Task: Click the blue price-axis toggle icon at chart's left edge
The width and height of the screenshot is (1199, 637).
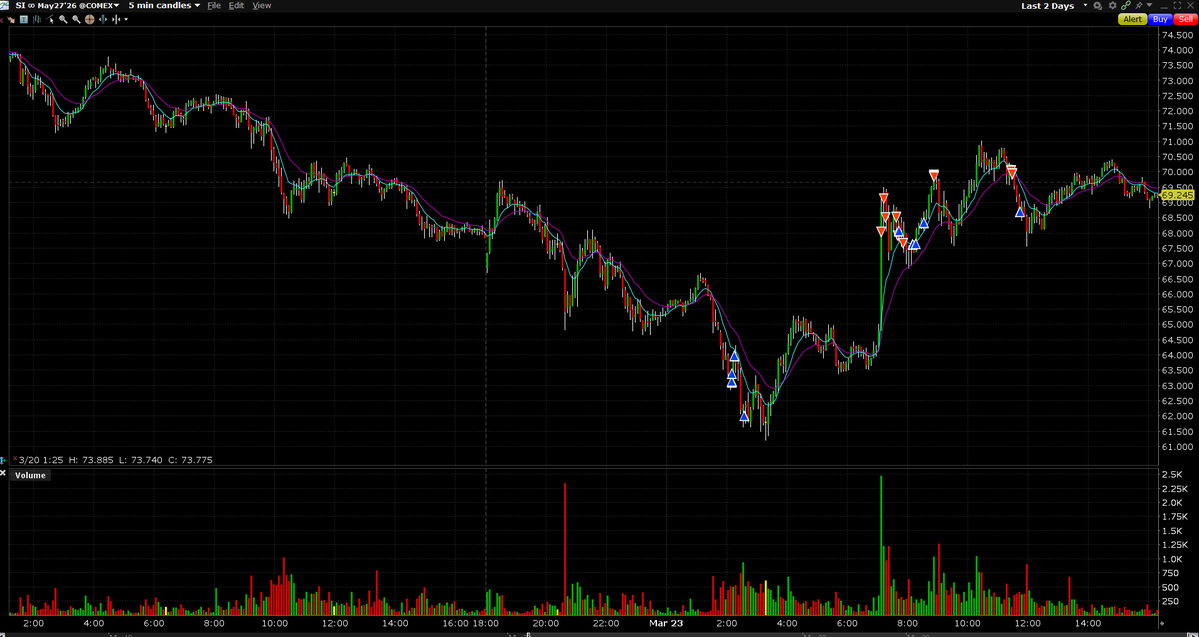Action: pos(4,460)
